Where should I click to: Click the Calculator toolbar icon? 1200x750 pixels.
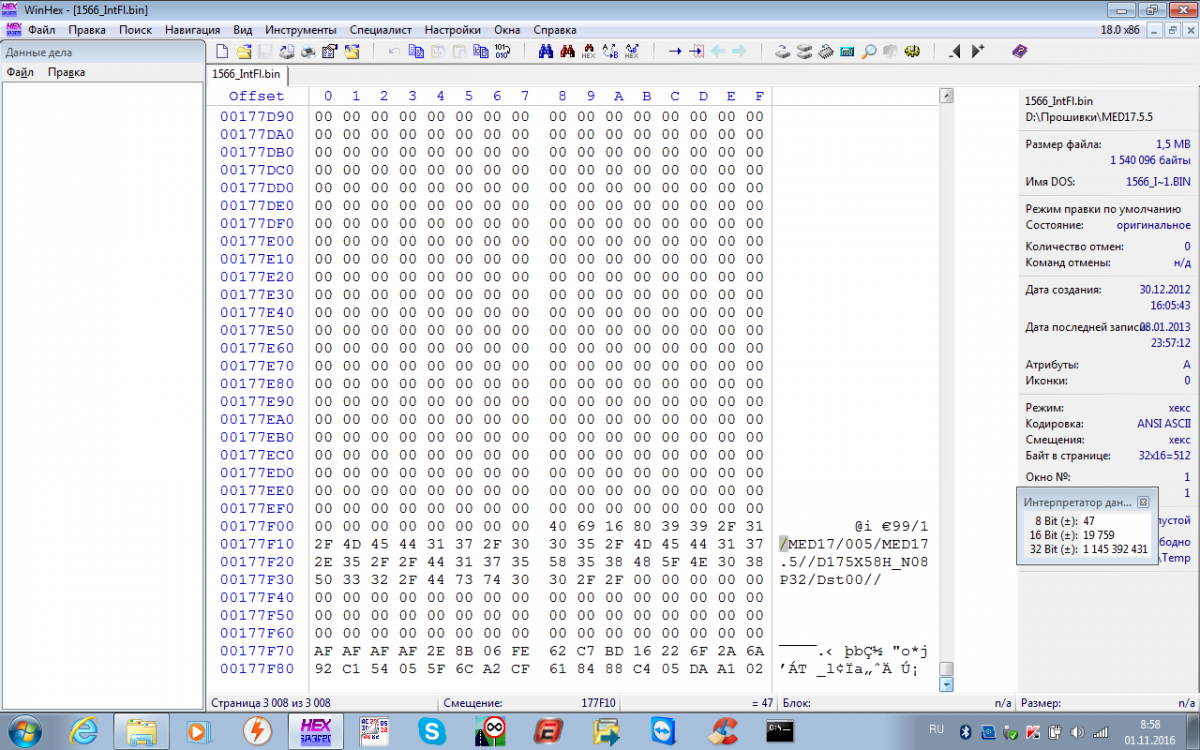[x=847, y=51]
